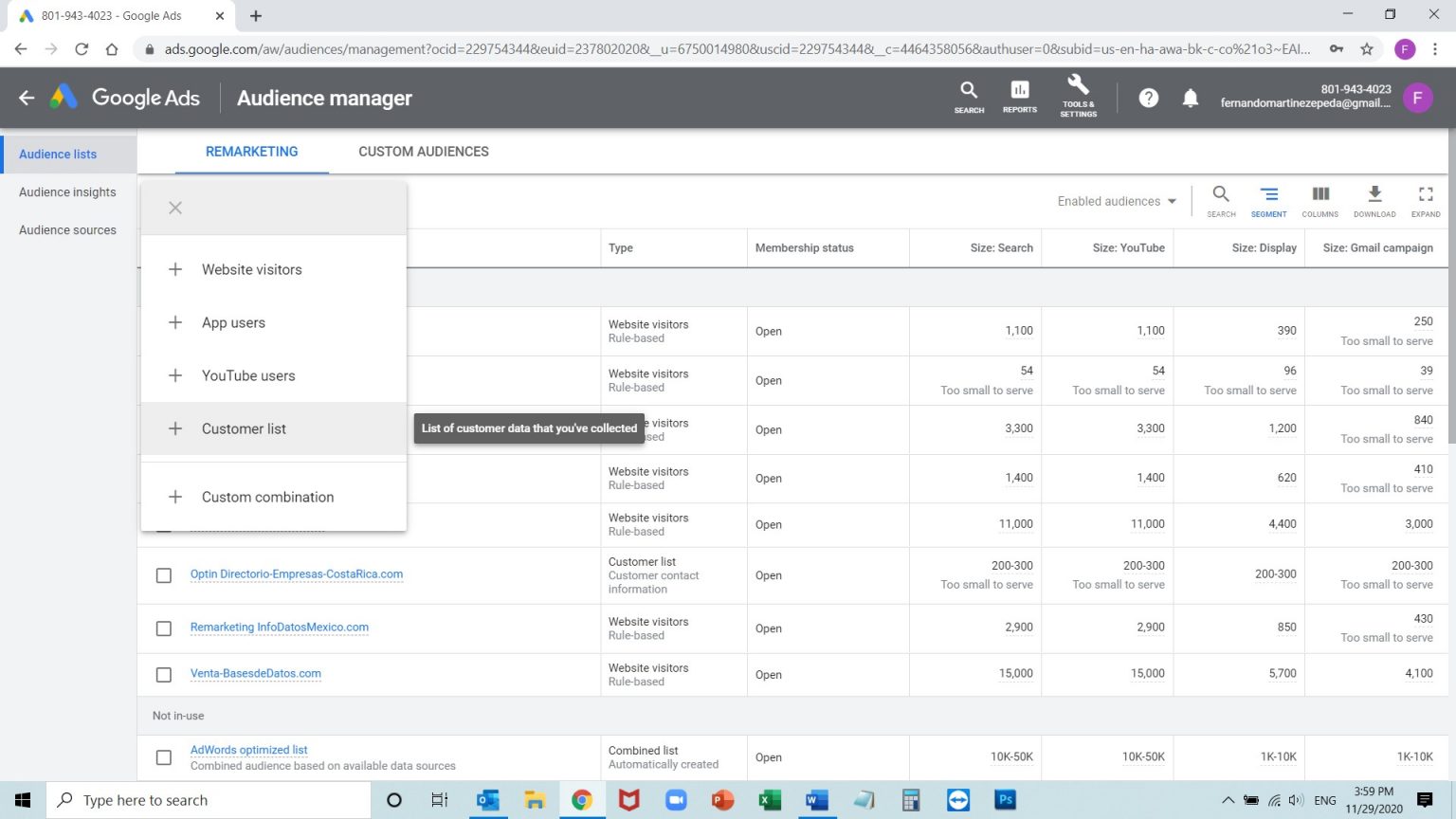Open the notifications bell icon
1456x819 pixels.
click(1191, 98)
